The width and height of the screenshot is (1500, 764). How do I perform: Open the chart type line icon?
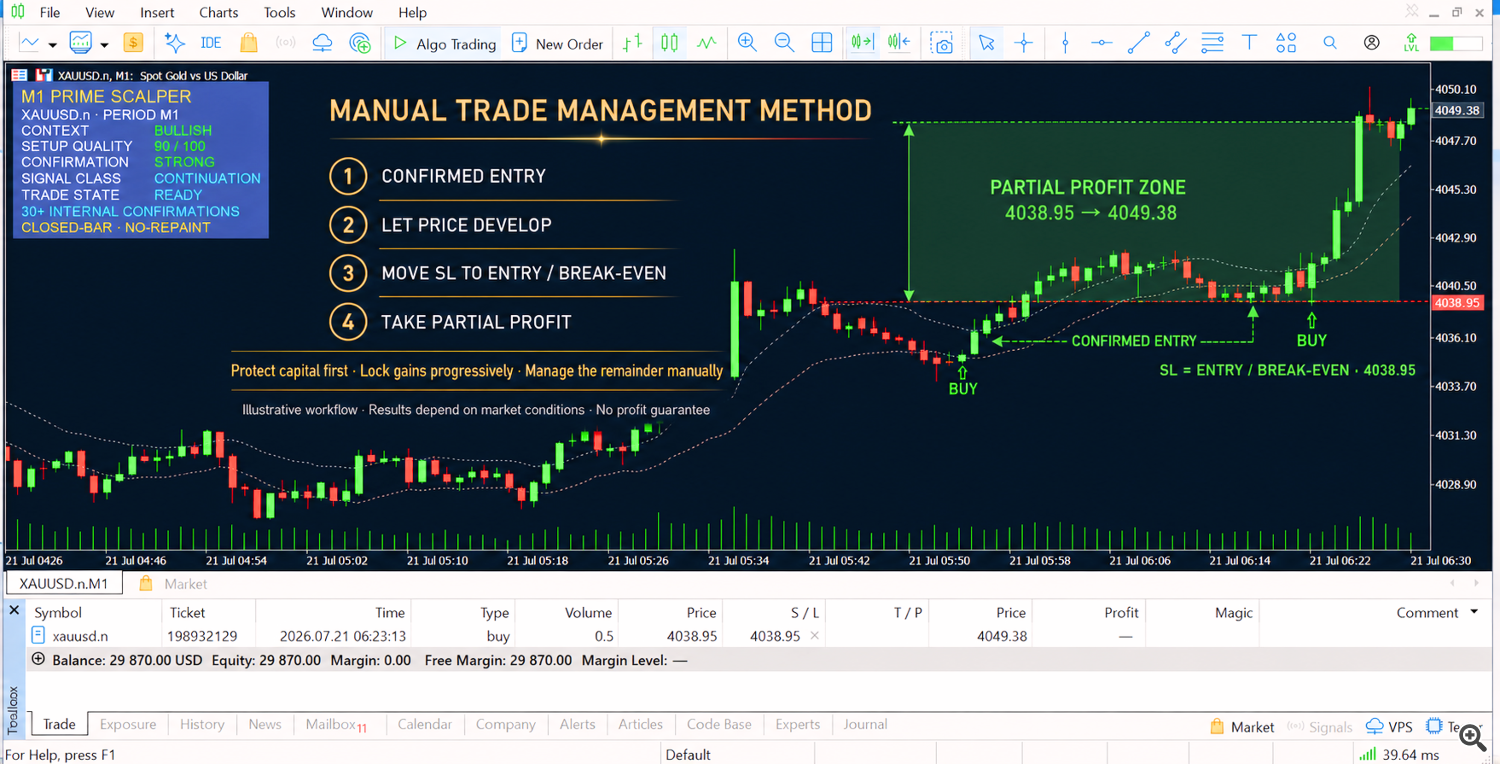29,43
